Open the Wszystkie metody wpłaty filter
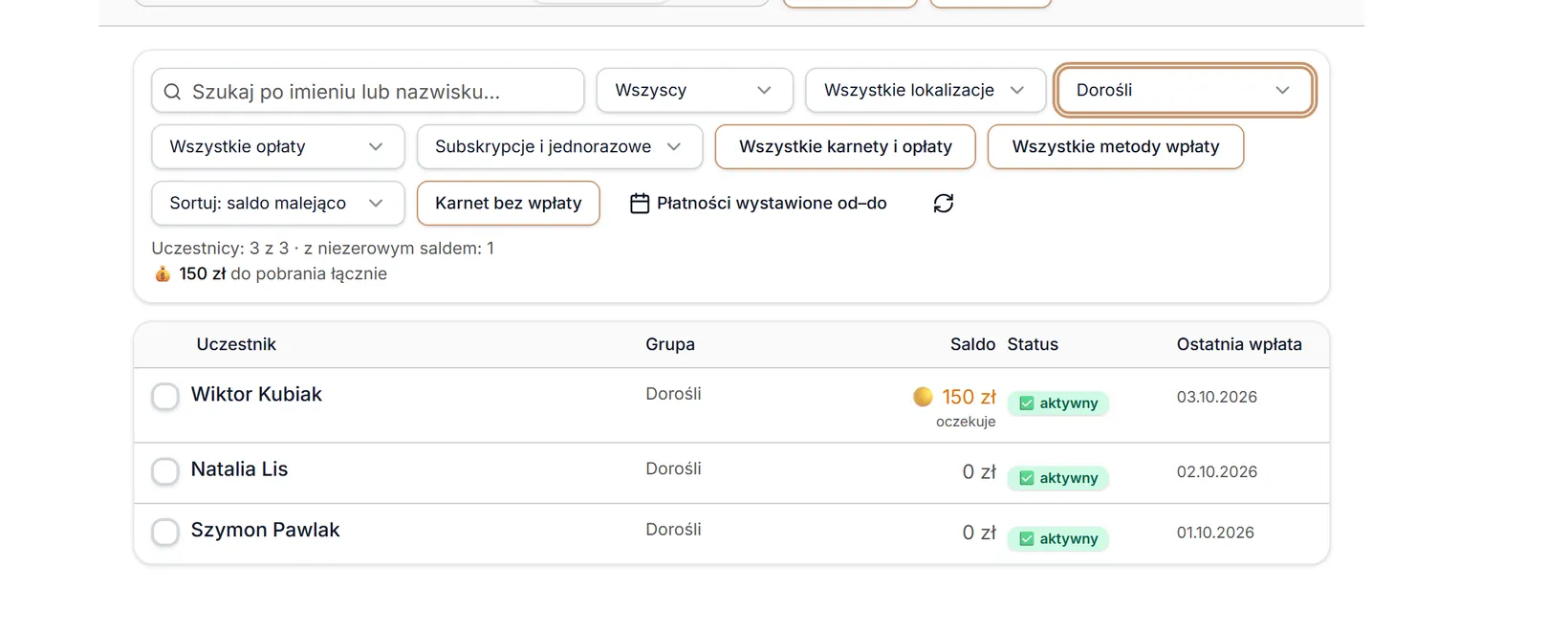 pyautogui.click(x=1116, y=146)
